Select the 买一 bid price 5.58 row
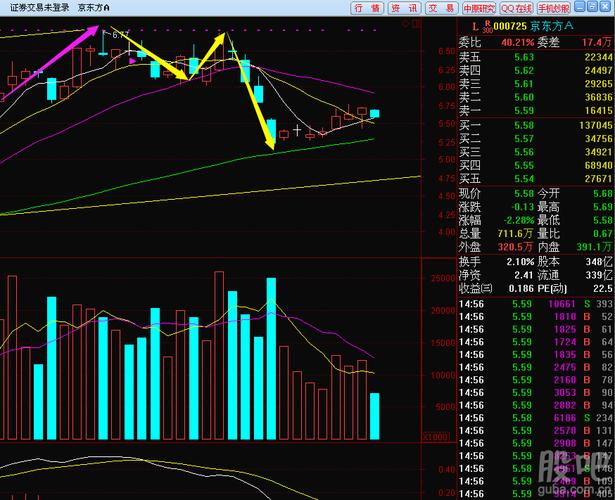This screenshot has width=615, height=500. (x=535, y=124)
